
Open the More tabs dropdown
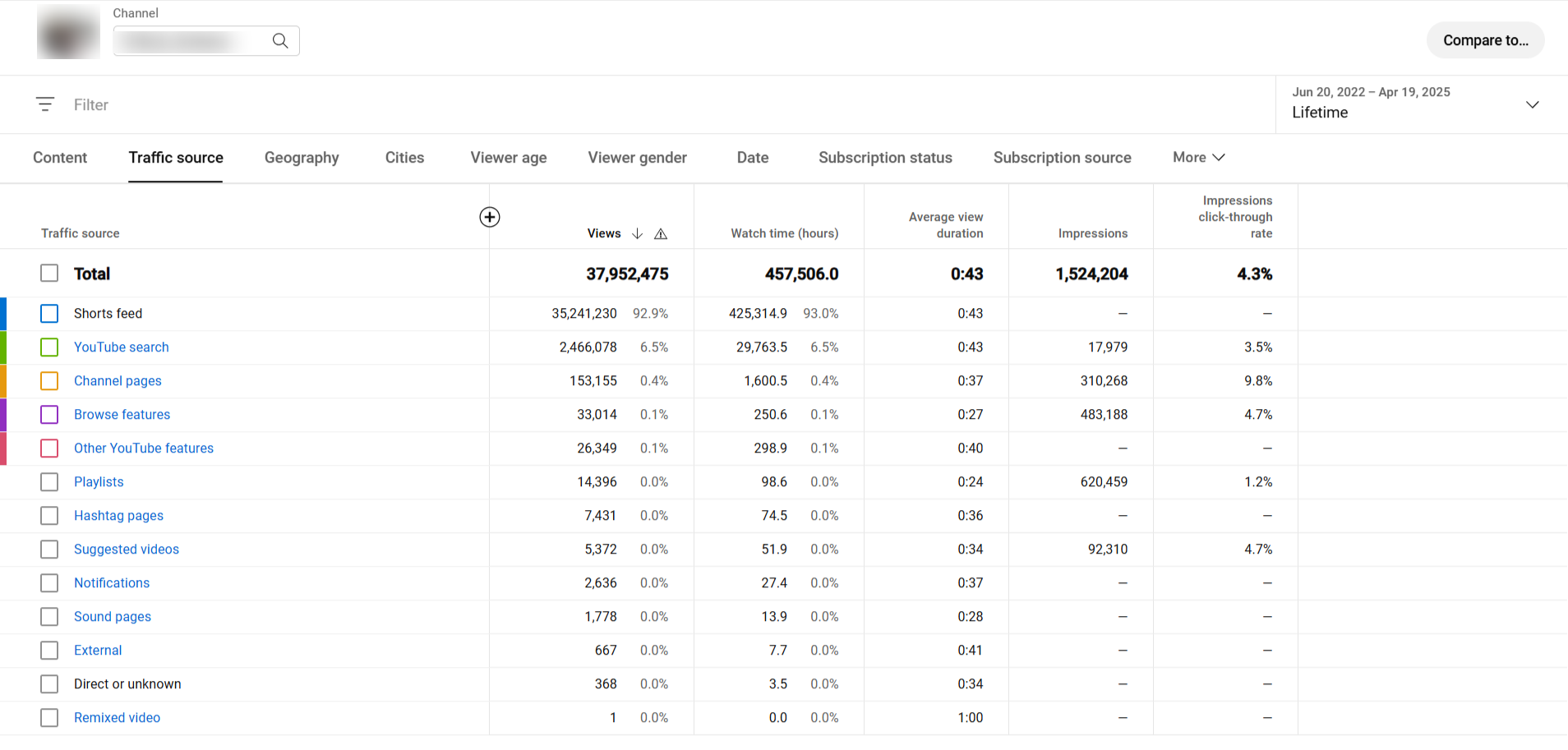(x=1199, y=157)
